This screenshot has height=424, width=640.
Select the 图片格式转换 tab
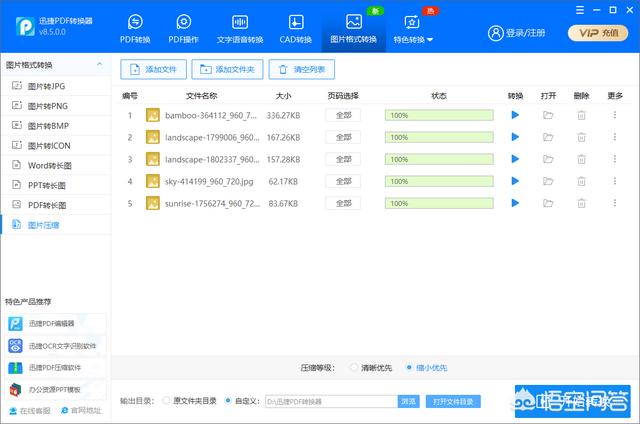pyautogui.click(x=353, y=28)
